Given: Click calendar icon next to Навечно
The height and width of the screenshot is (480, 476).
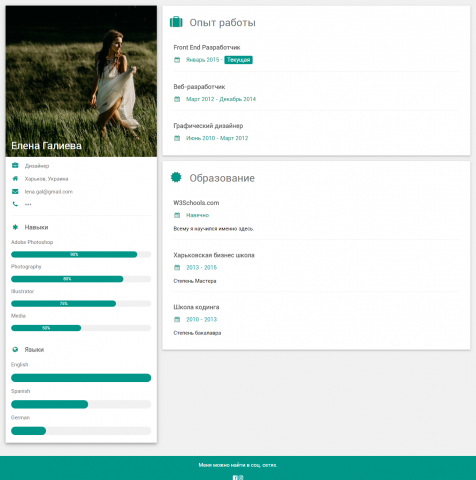Looking at the screenshot, I should tap(177, 215).
